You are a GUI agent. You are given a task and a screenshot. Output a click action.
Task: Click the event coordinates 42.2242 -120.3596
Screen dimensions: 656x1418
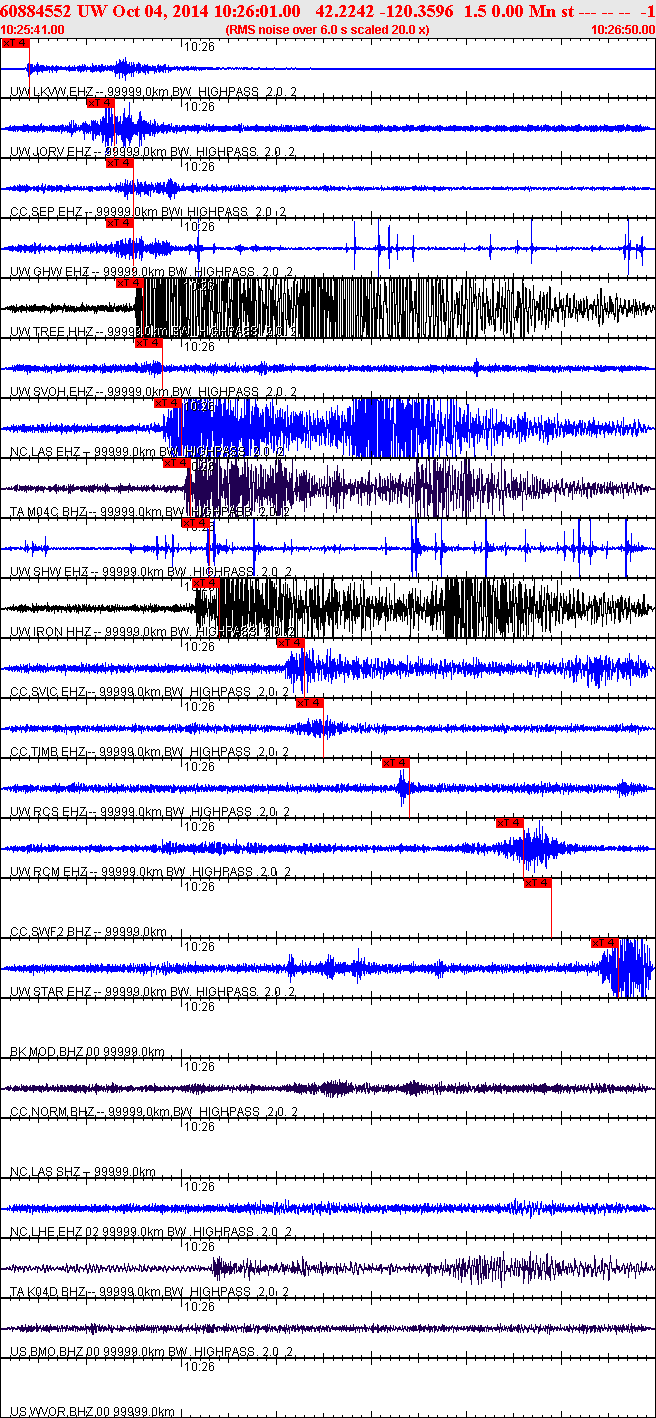point(384,11)
